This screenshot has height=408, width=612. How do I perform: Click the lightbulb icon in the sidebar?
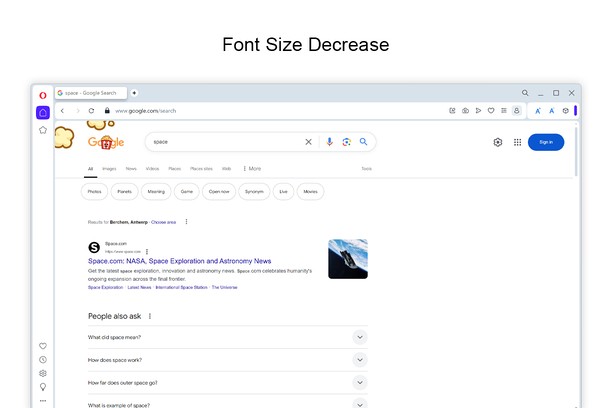pyautogui.click(x=43, y=387)
